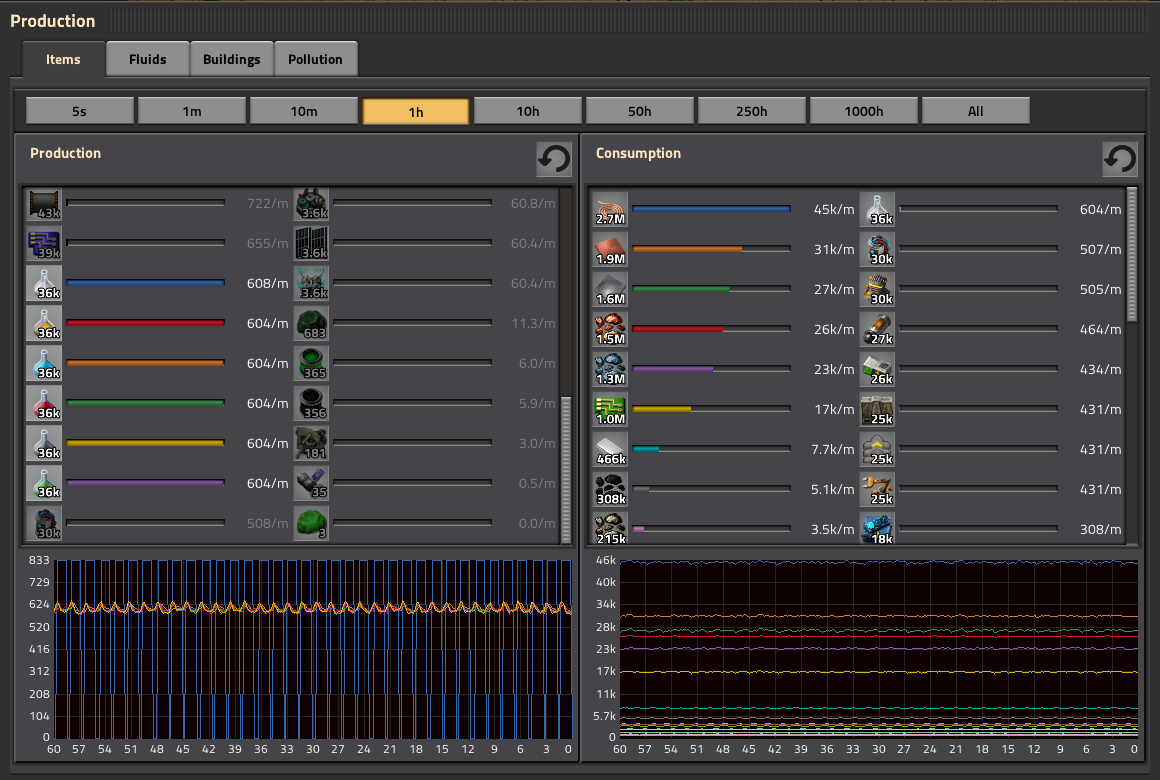
Task: Toggle the Production item showing 35
Action: tap(311, 483)
